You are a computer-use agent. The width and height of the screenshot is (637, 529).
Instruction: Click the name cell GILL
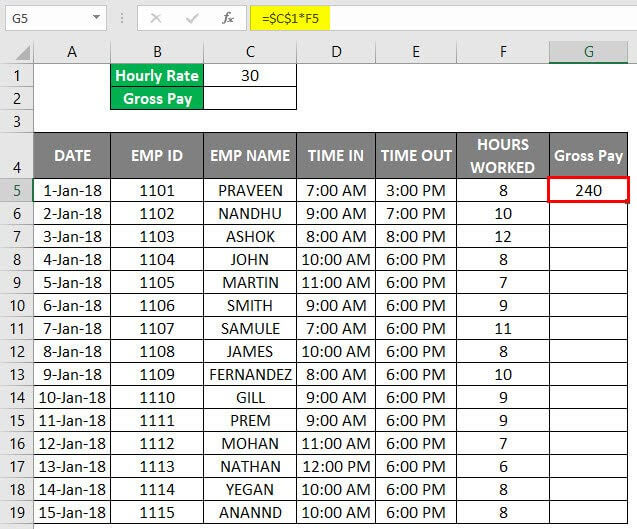(250, 397)
